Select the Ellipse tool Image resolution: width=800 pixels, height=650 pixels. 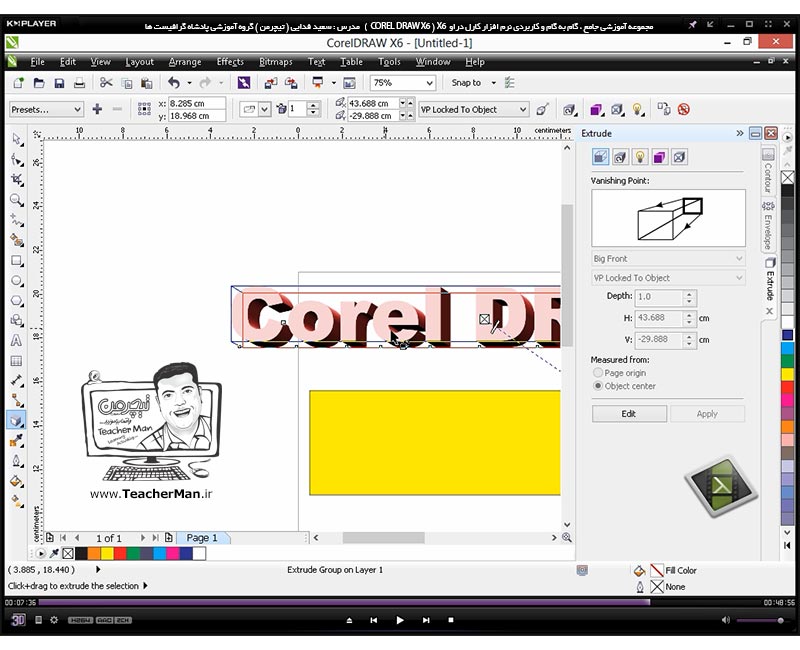17,281
